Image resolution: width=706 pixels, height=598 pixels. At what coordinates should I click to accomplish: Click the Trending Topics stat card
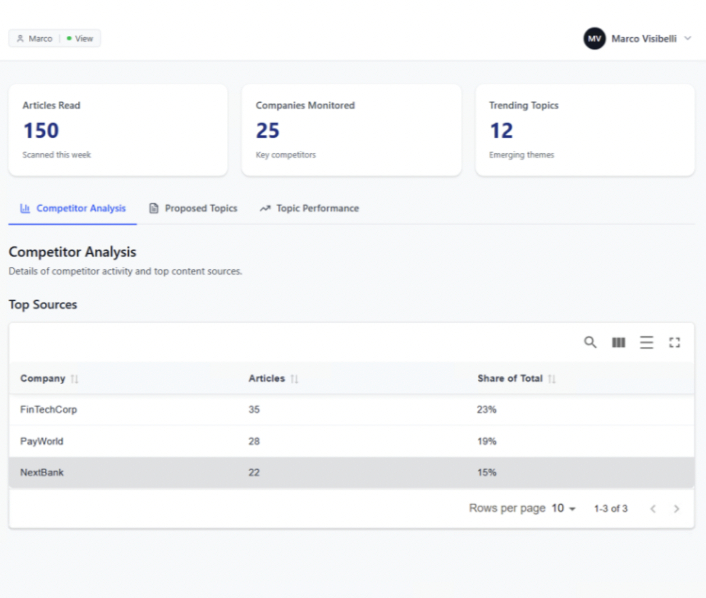tap(584, 130)
